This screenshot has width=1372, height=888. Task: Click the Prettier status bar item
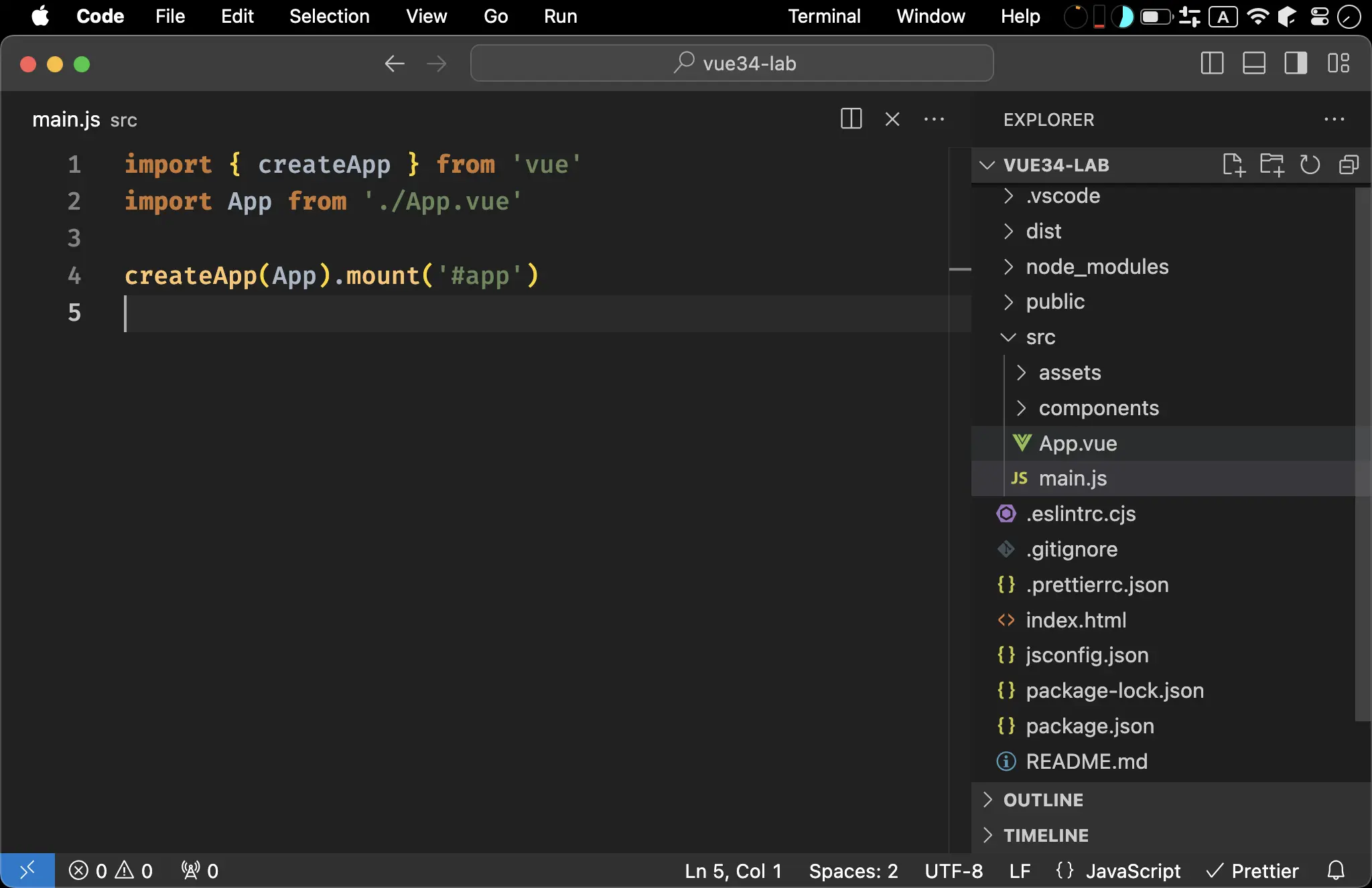[1252, 871]
